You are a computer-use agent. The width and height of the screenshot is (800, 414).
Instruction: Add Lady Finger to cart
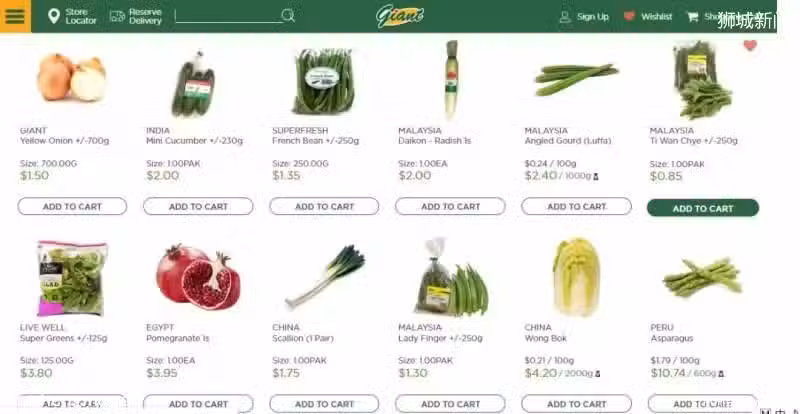tap(450, 404)
